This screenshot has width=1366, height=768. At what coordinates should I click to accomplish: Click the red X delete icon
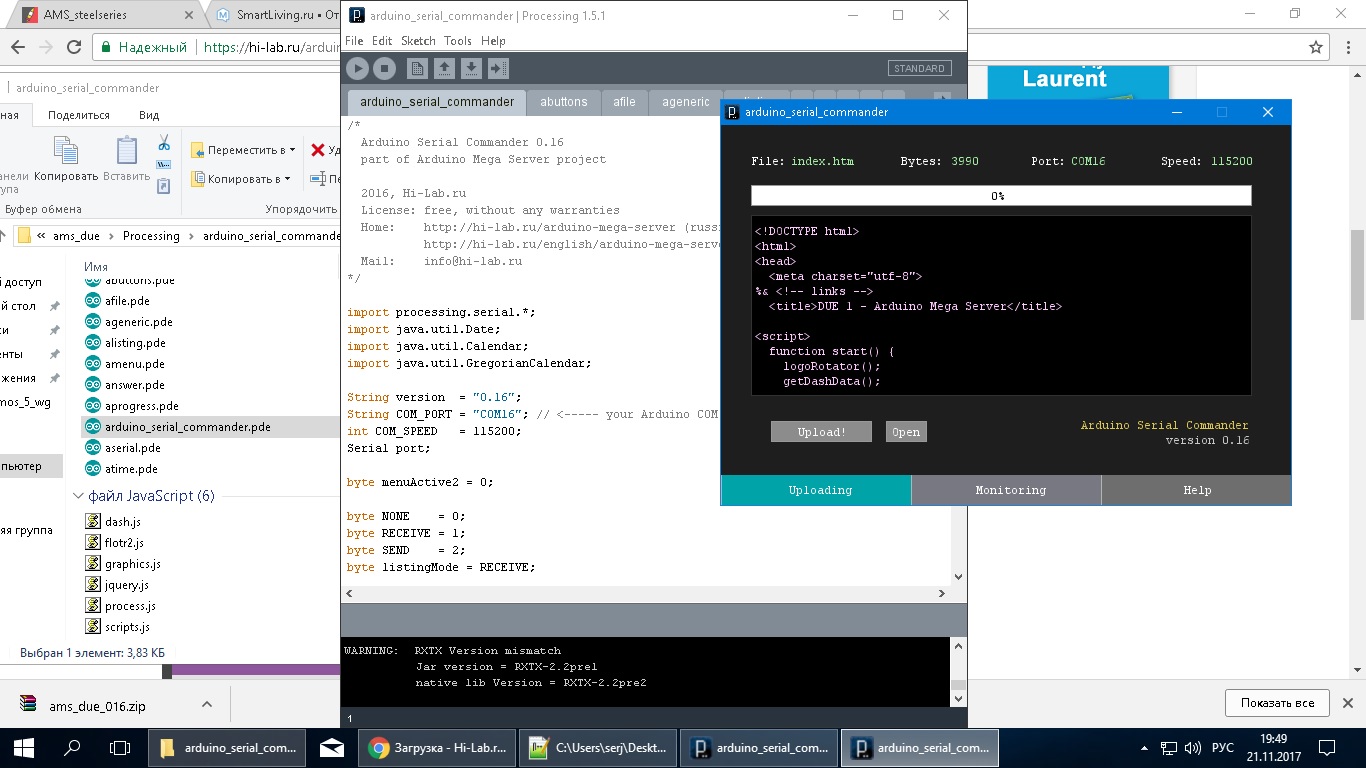(318, 150)
